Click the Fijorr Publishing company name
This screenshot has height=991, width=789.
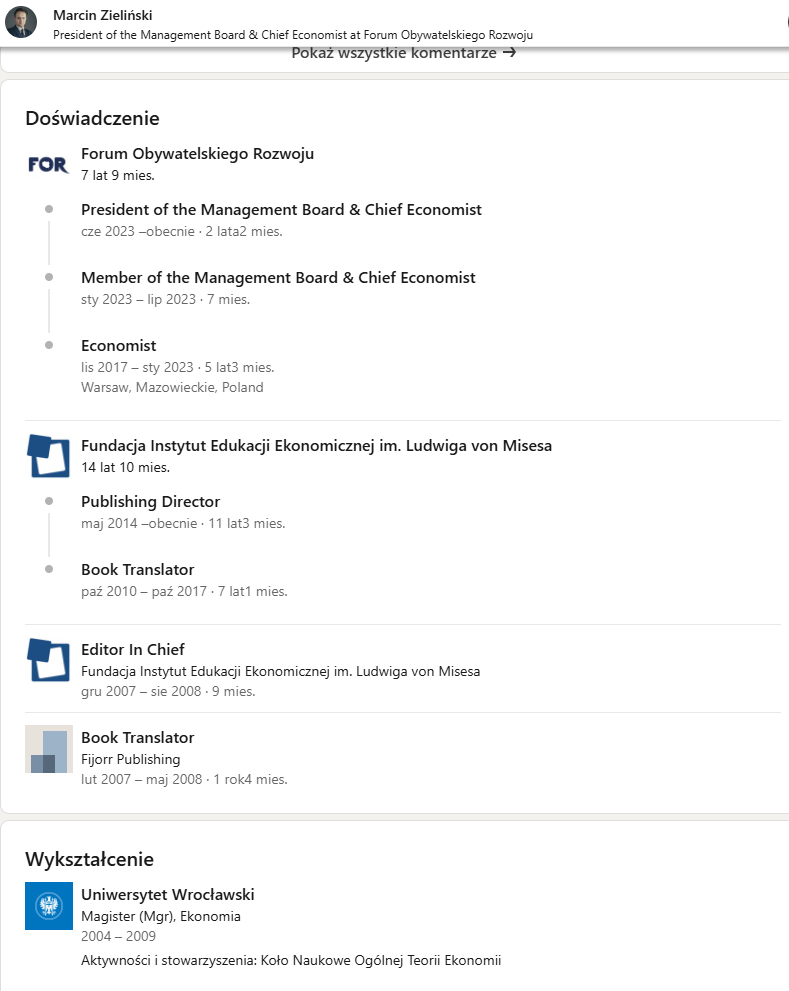[x=130, y=759]
